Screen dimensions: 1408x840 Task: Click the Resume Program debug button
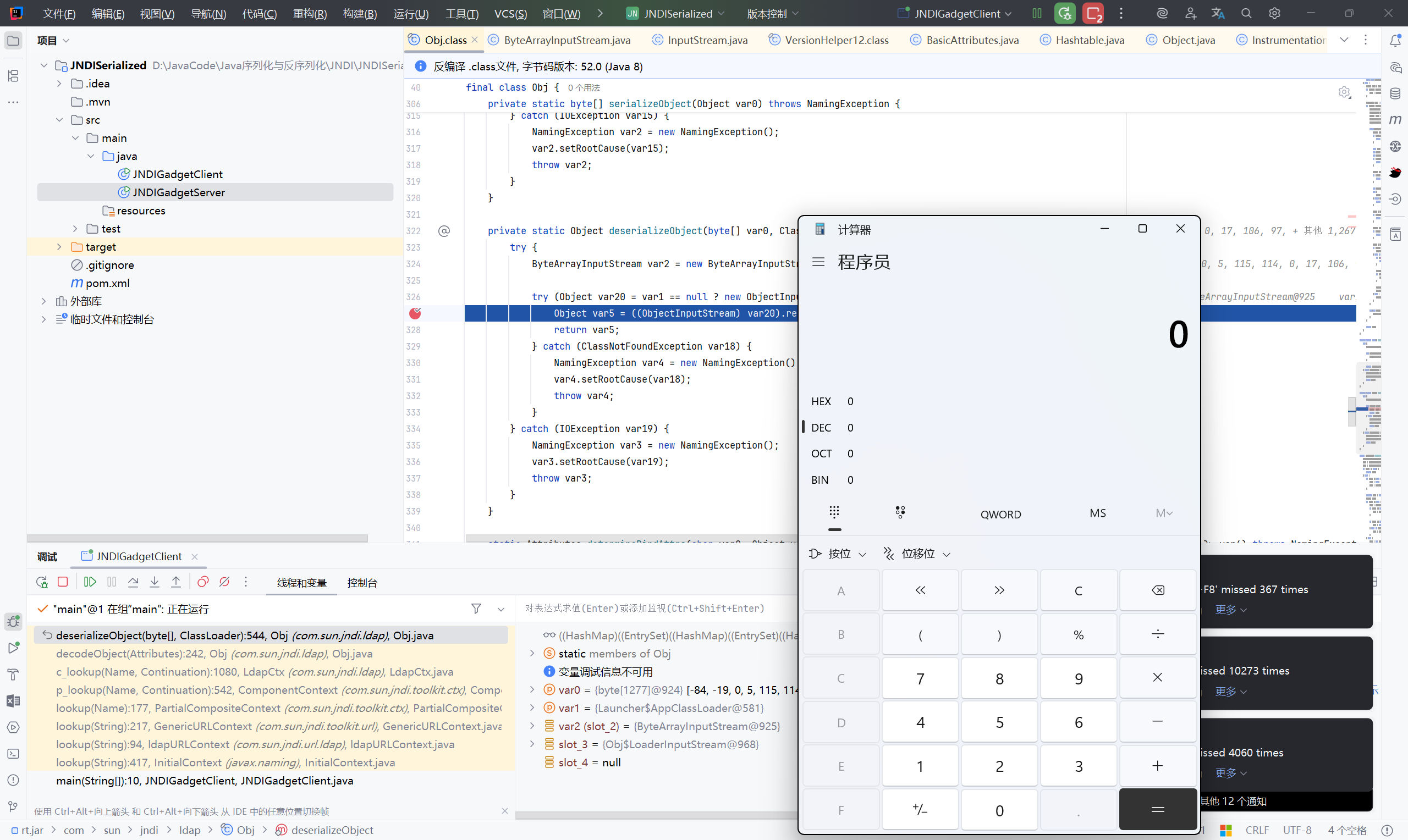[x=90, y=582]
